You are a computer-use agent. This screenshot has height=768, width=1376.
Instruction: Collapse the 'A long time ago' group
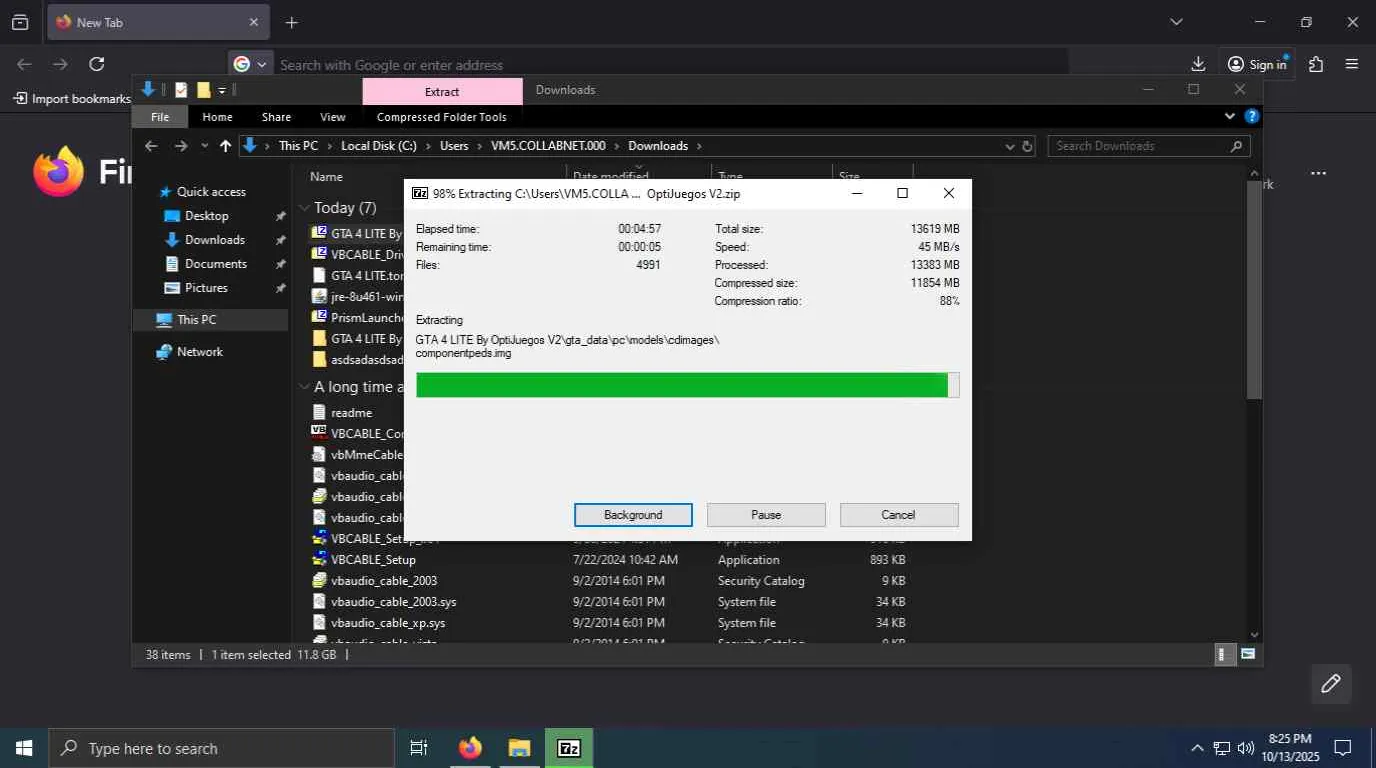[x=304, y=387]
